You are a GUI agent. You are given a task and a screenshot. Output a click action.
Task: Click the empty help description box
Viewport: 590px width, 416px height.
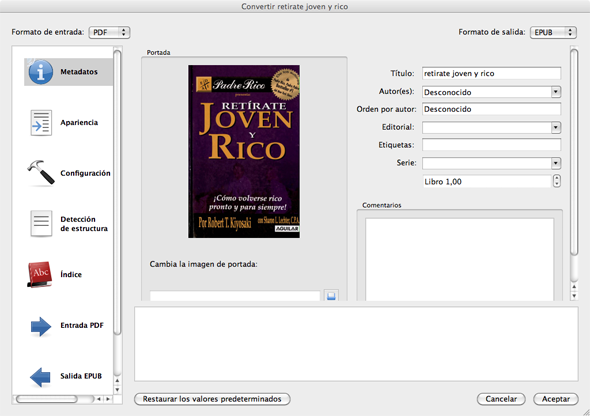click(x=356, y=344)
